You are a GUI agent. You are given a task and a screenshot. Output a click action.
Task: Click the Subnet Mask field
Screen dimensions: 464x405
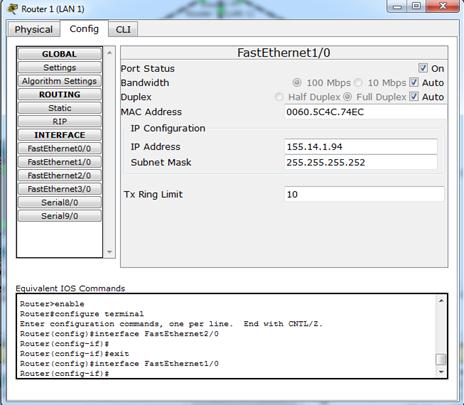click(x=361, y=163)
